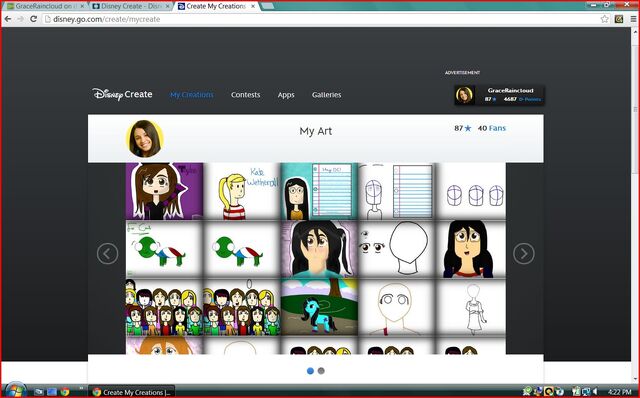Image resolution: width=640 pixels, height=398 pixels.
Task: Open the head sketch beside notebook paper thumbnail
Action: 397,191
